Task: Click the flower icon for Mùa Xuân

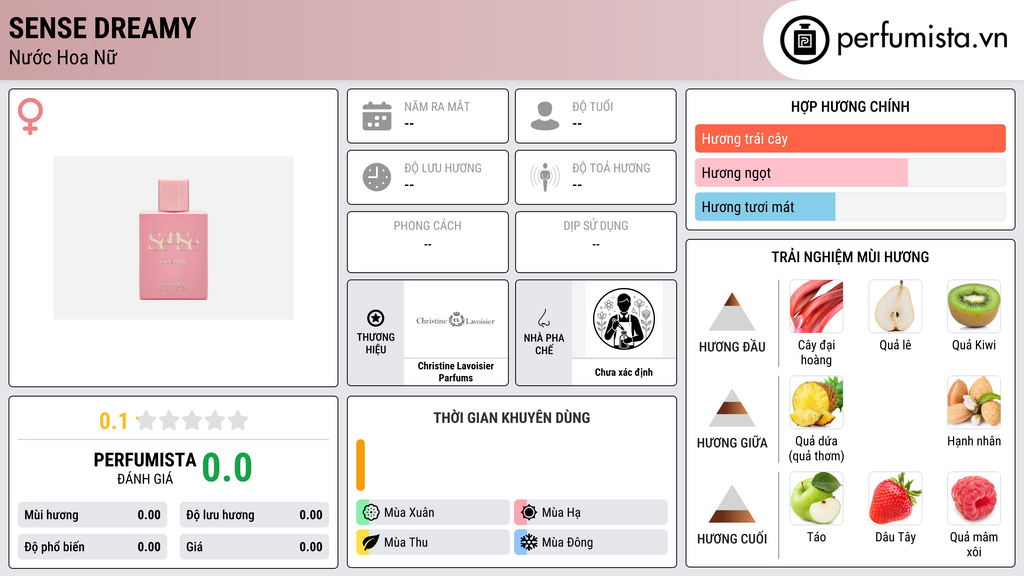Action: (x=371, y=512)
